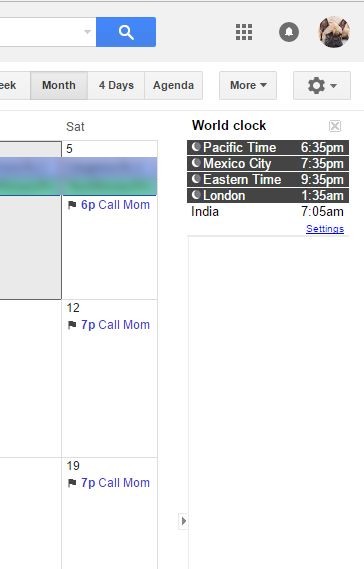Close the World clock gadget
Image resolution: width=364 pixels, height=569 pixels.
coord(335,126)
